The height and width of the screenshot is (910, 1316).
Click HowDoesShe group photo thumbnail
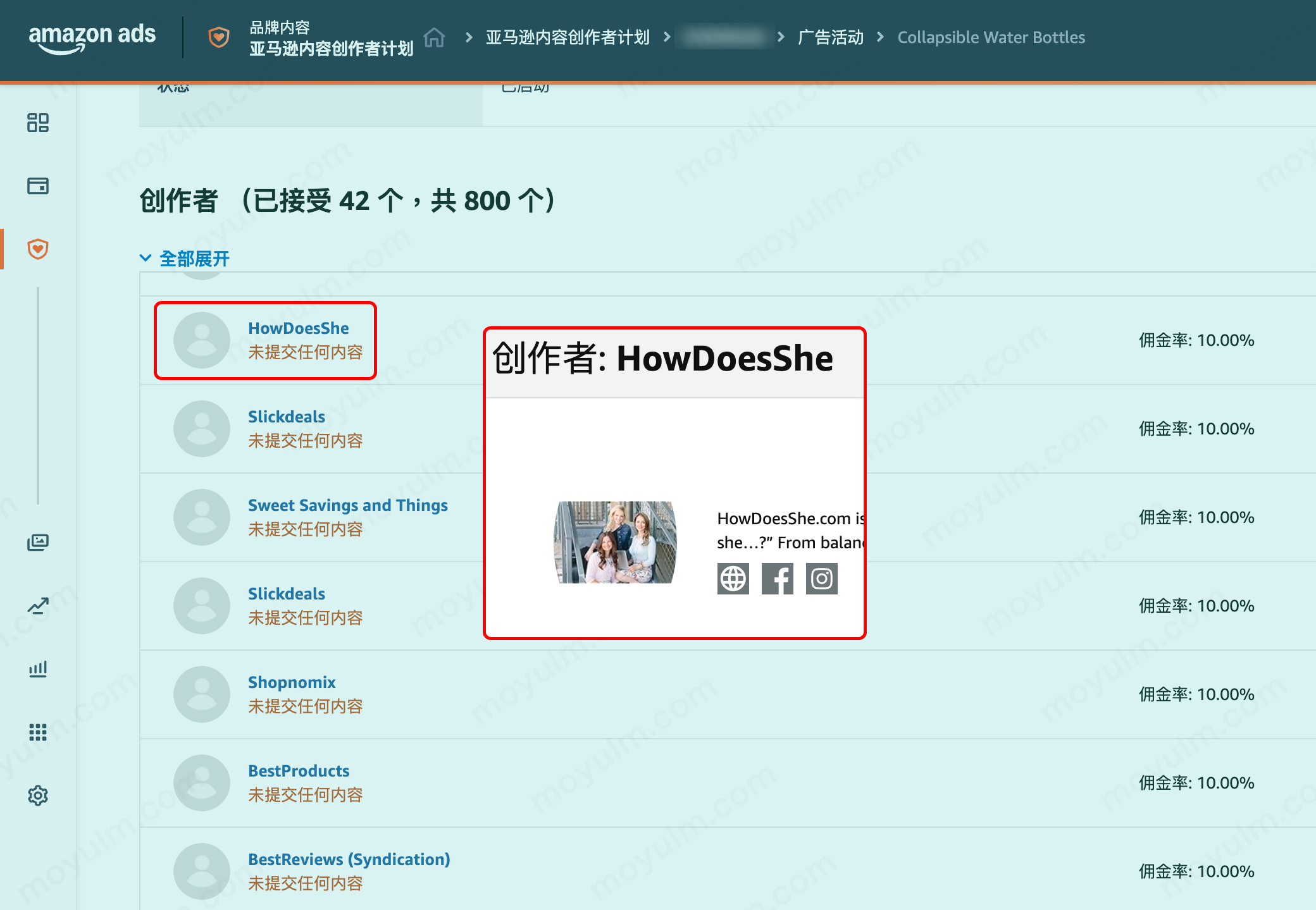[x=615, y=542]
